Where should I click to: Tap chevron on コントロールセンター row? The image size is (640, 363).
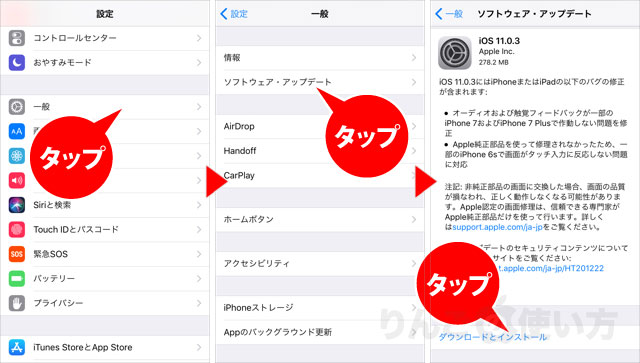[199, 38]
